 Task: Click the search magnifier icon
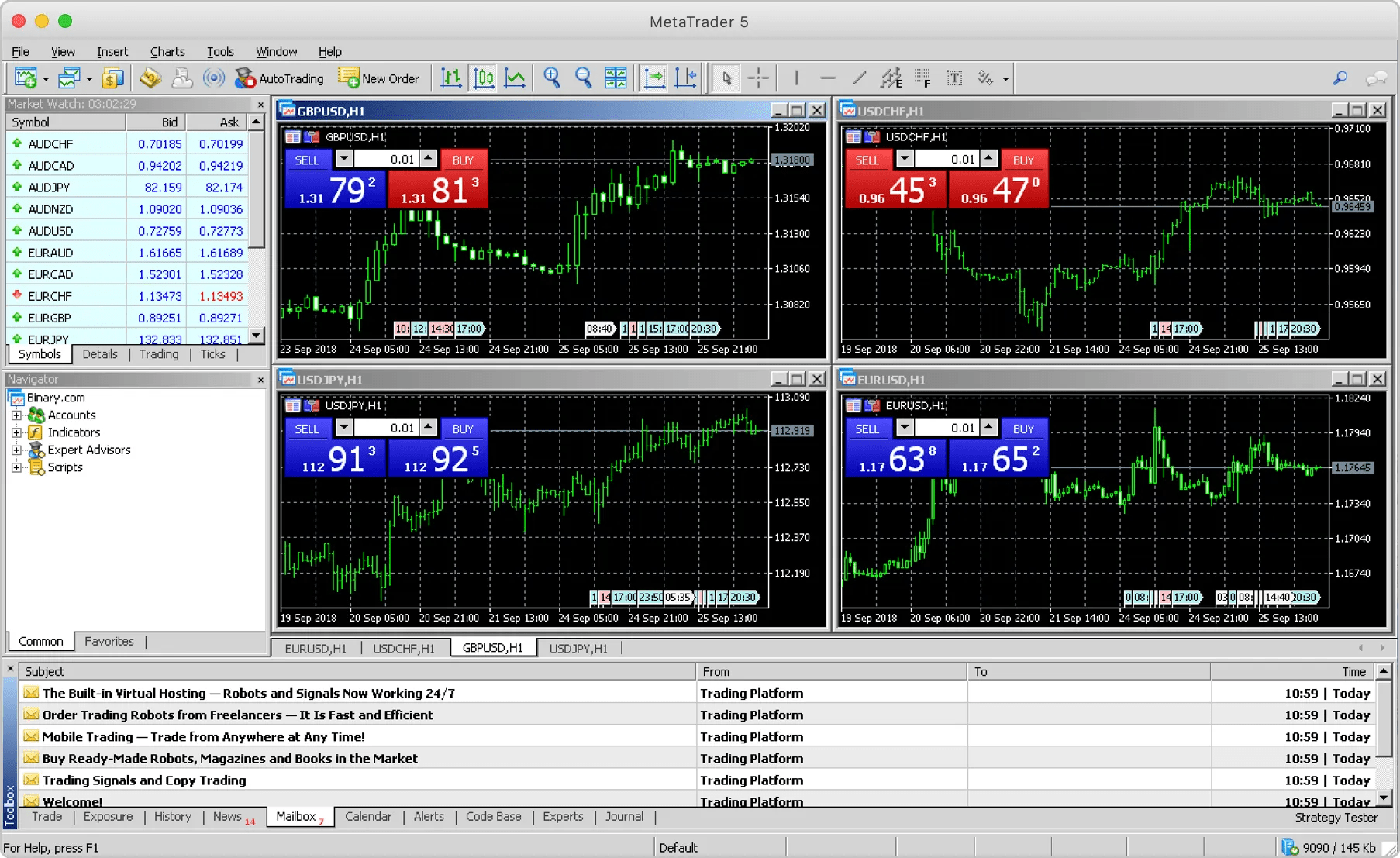(x=1340, y=78)
